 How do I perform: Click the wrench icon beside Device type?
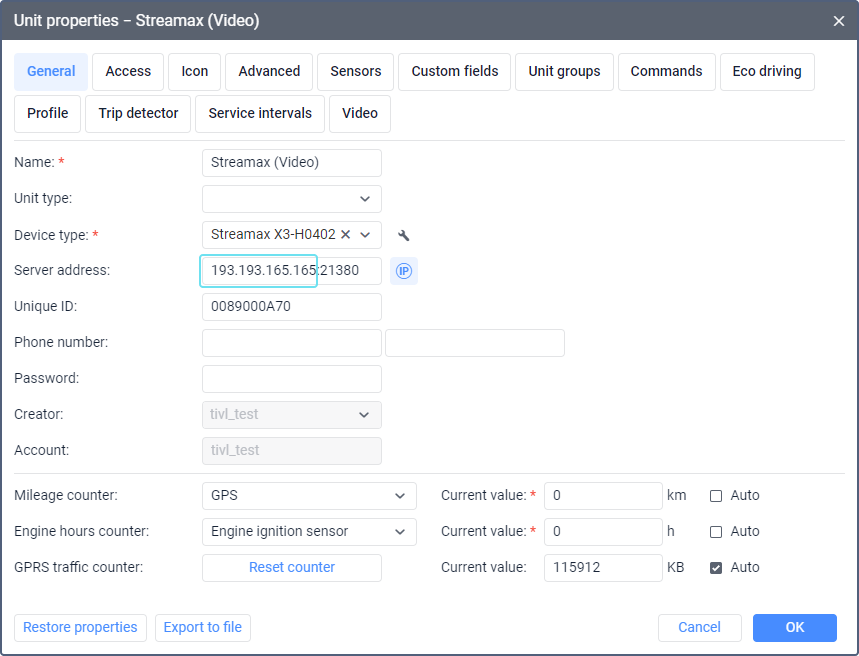pos(404,235)
